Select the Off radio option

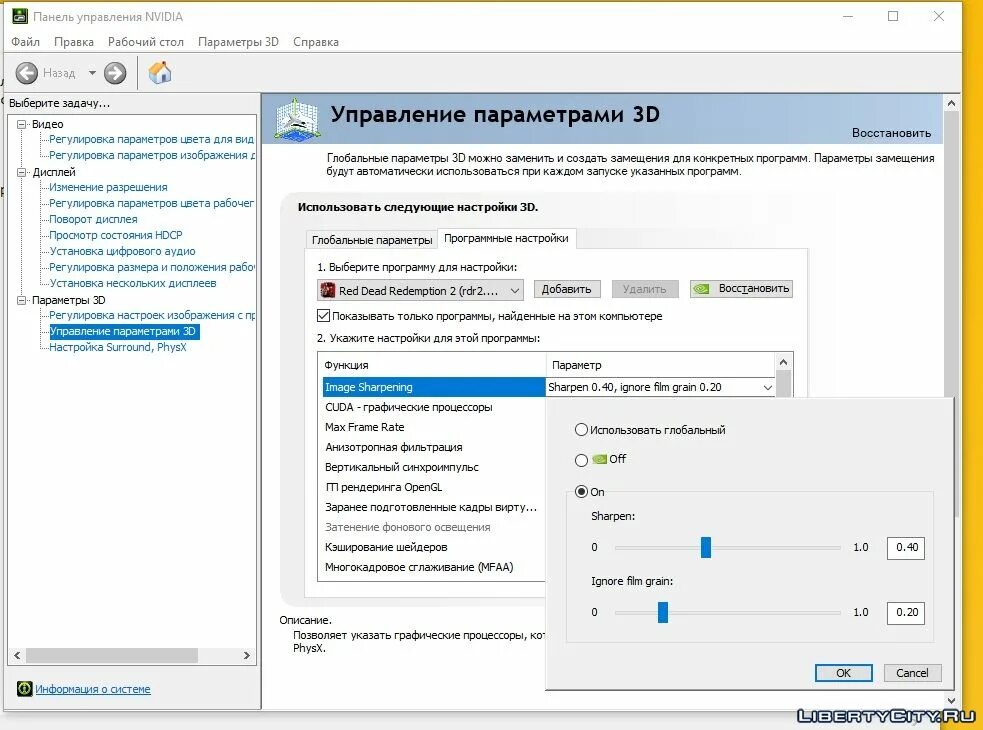[x=581, y=460]
